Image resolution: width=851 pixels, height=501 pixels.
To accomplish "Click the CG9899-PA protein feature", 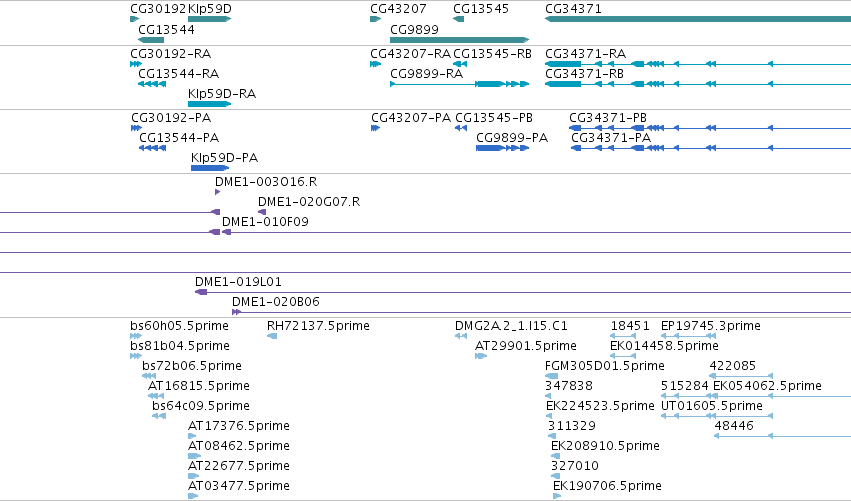I will click(x=502, y=148).
